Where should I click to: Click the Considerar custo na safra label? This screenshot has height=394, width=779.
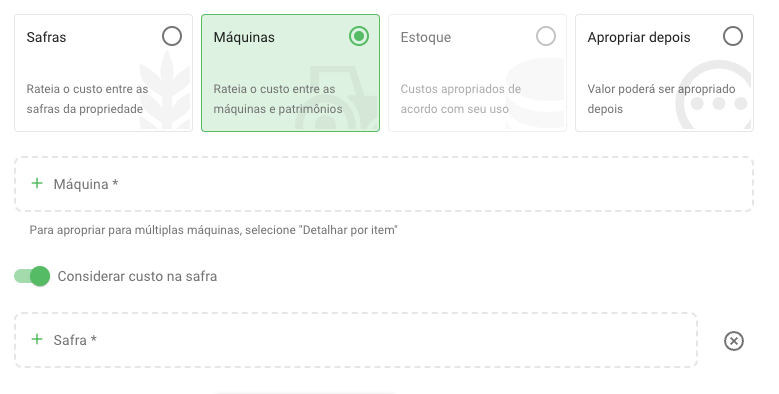(x=137, y=276)
